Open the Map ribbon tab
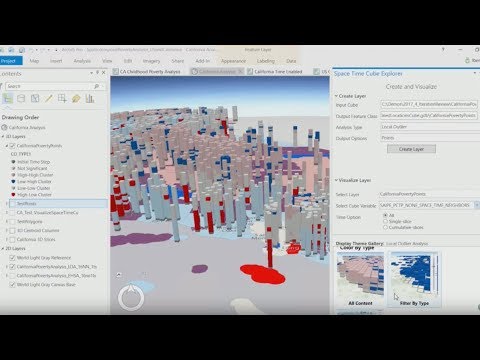Screen dimensions: 480x360 point(34,61)
